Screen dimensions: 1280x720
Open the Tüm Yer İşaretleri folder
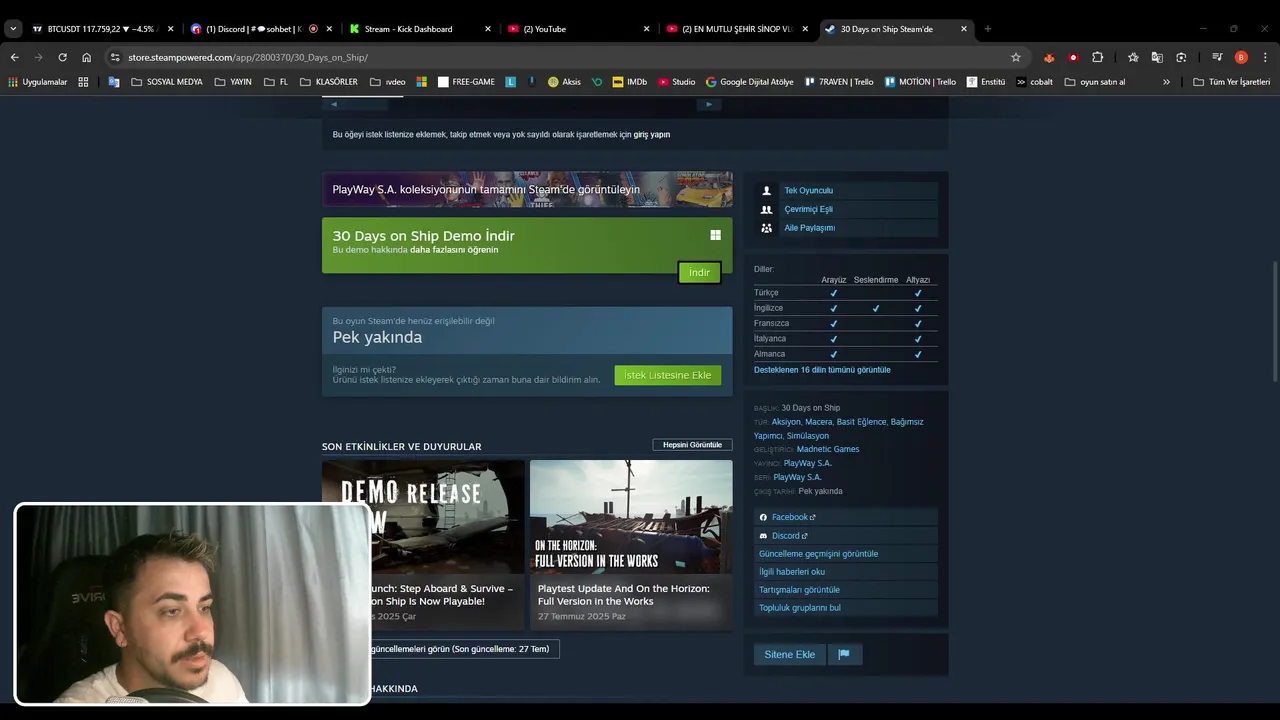pyautogui.click(x=1231, y=82)
